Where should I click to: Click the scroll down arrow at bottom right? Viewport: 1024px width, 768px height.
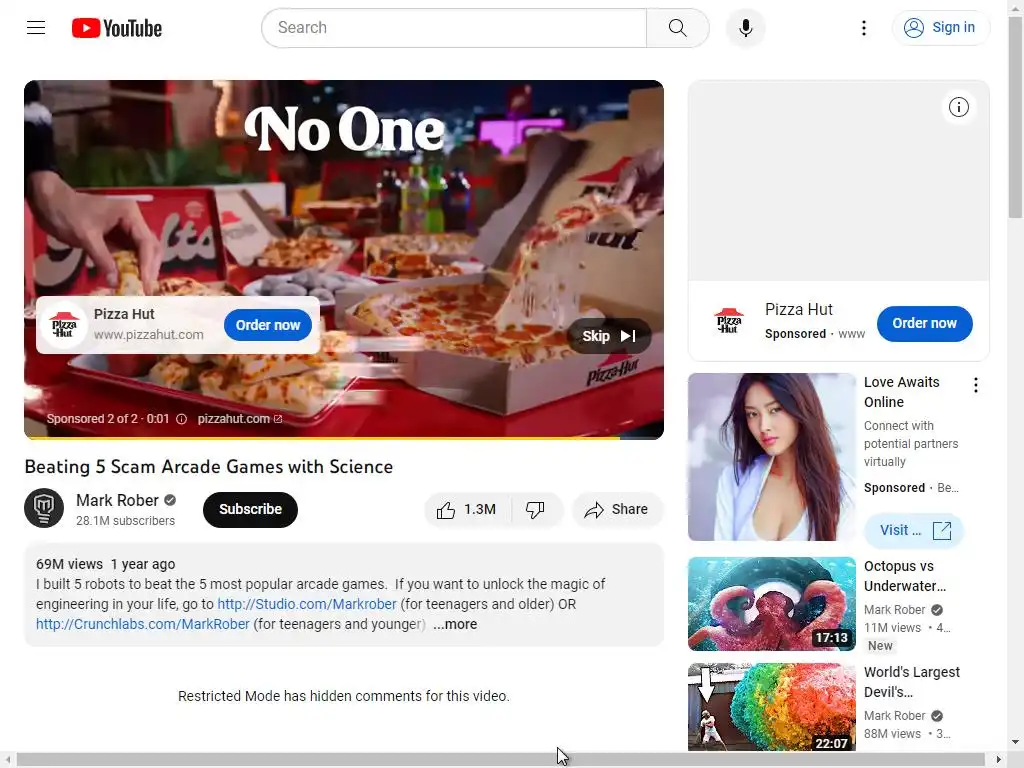(1015, 742)
